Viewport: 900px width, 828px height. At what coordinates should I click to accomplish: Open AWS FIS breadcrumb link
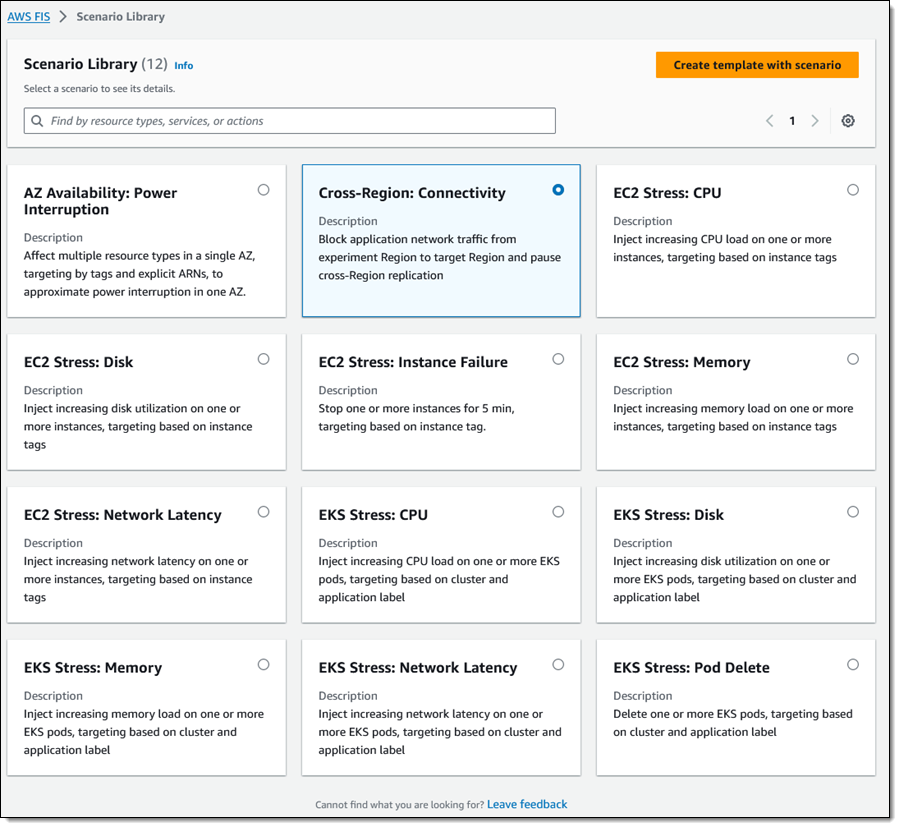pos(29,17)
